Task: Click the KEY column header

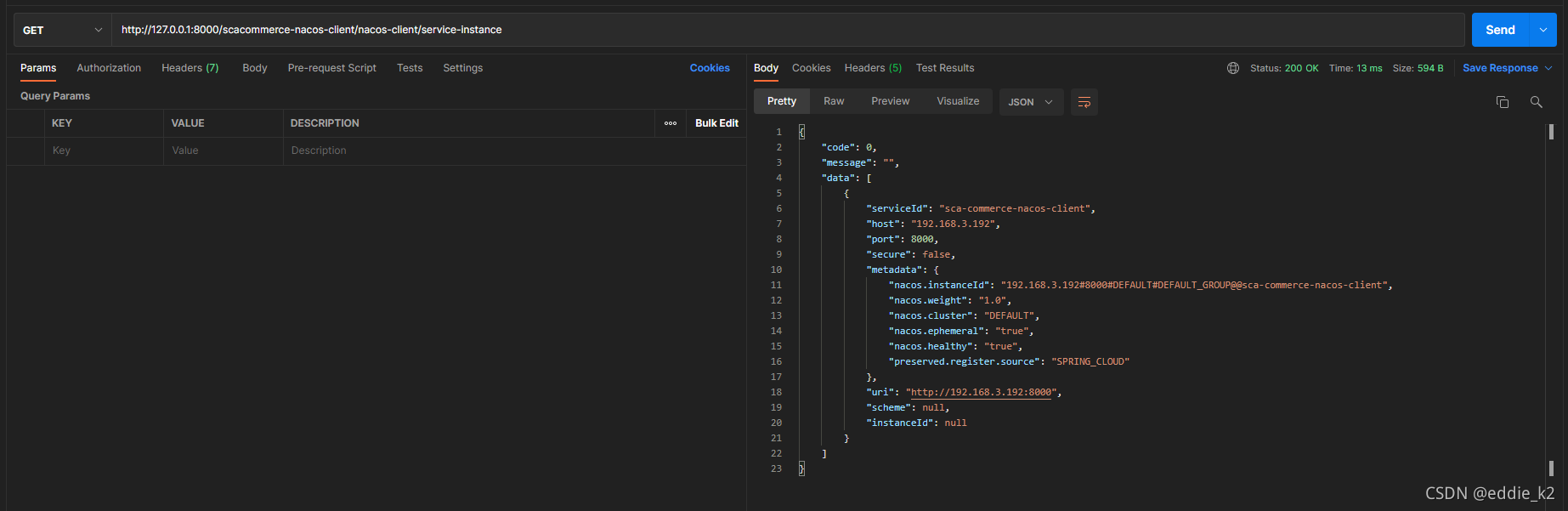Action: pyautogui.click(x=62, y=123)
